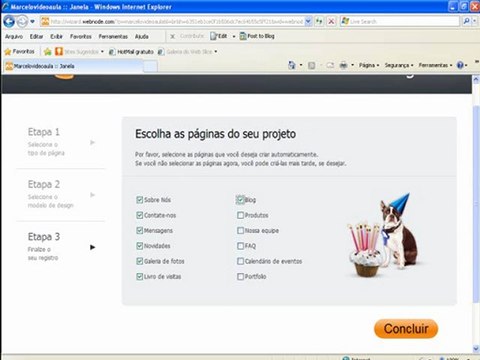Select Etapa 3 step
This screenshot has height=360, width=480.
point(61,247)
